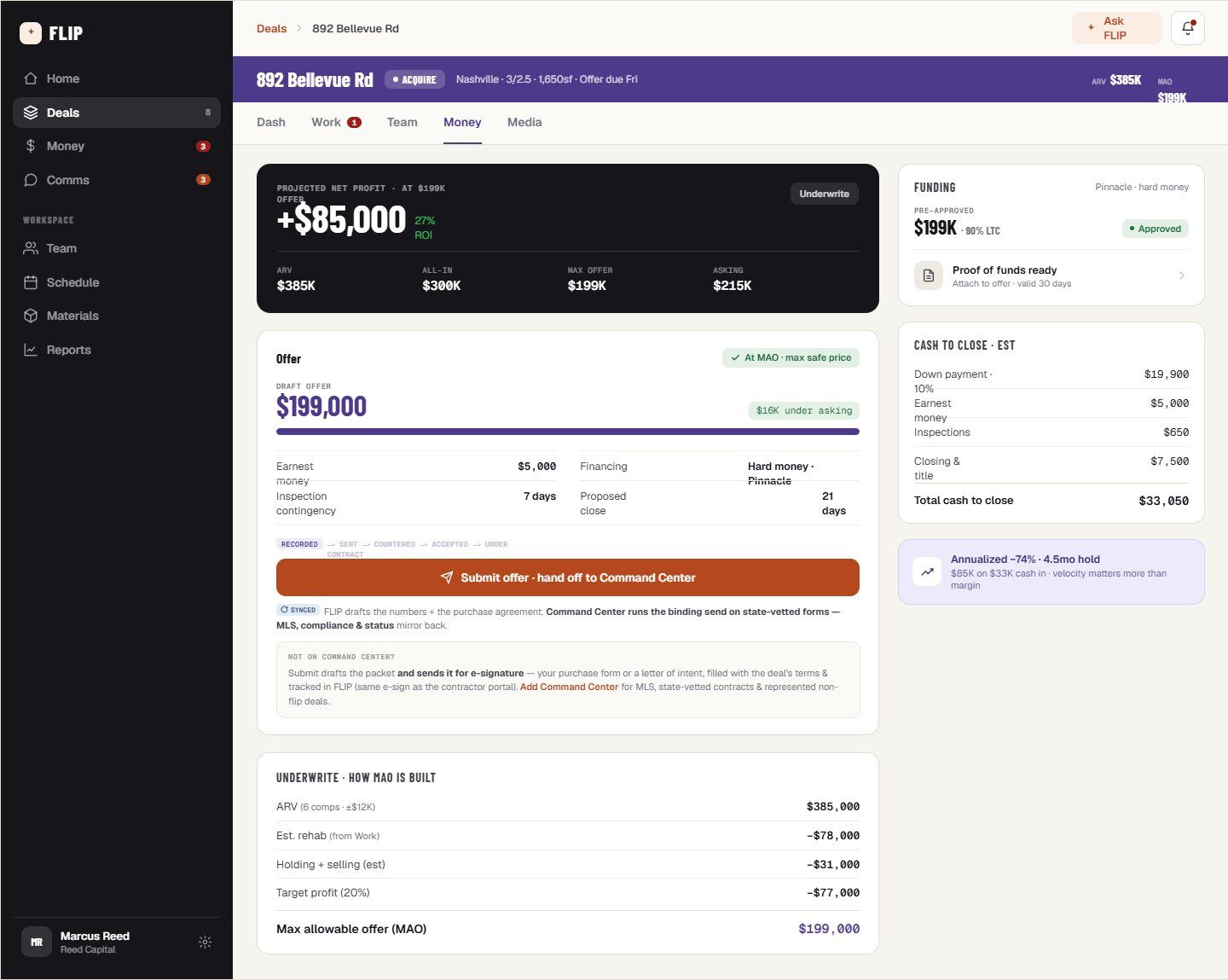Open Comms chat bubble icon
This screenshot has width=1228, height=980.
click(31, 180)
